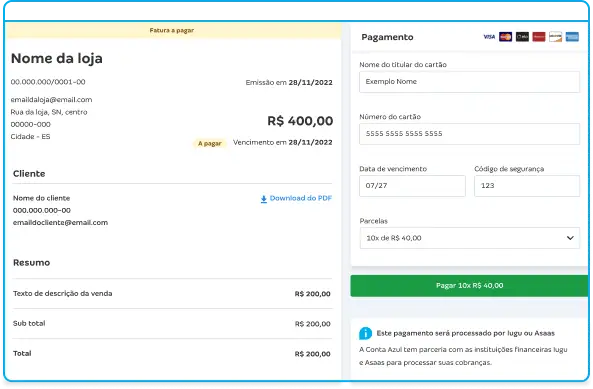Click Texto de descrição da venda row
593x389 pixels.
click(x=172, y=293)
